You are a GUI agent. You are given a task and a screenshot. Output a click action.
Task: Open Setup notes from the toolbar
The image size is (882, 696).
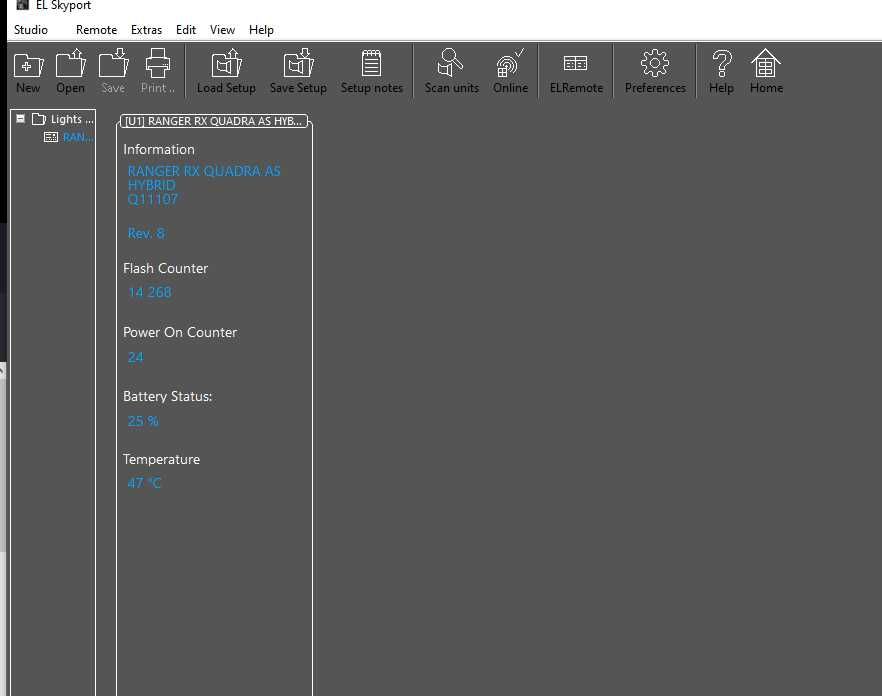pos(371,71)
